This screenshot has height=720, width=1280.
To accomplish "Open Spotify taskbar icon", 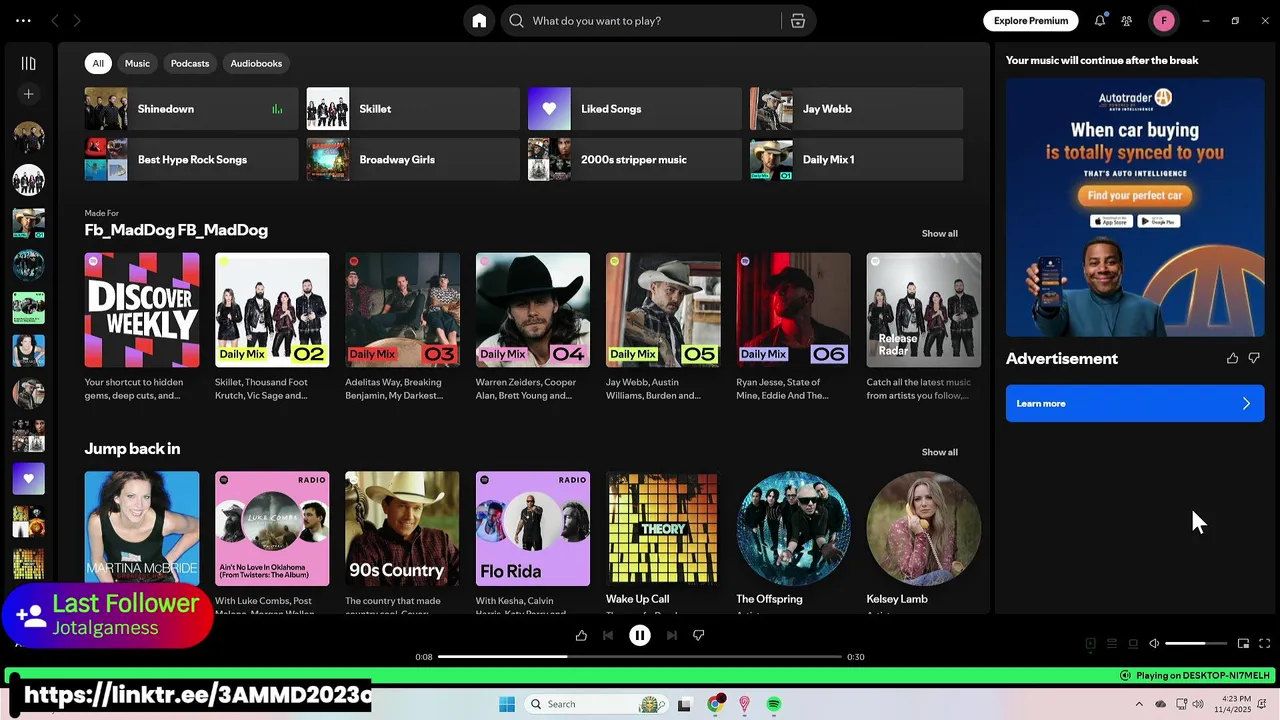I will 774,704.
